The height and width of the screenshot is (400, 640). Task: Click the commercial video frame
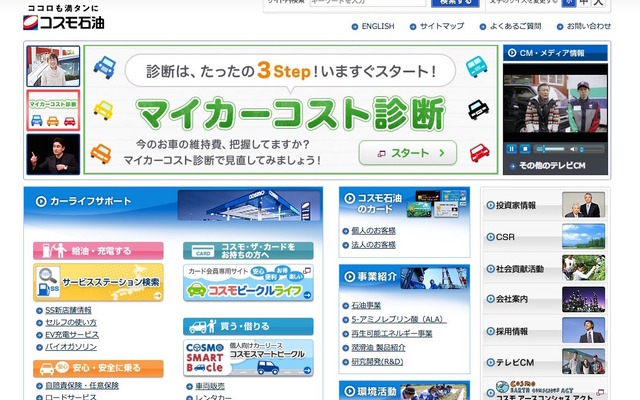555,104
